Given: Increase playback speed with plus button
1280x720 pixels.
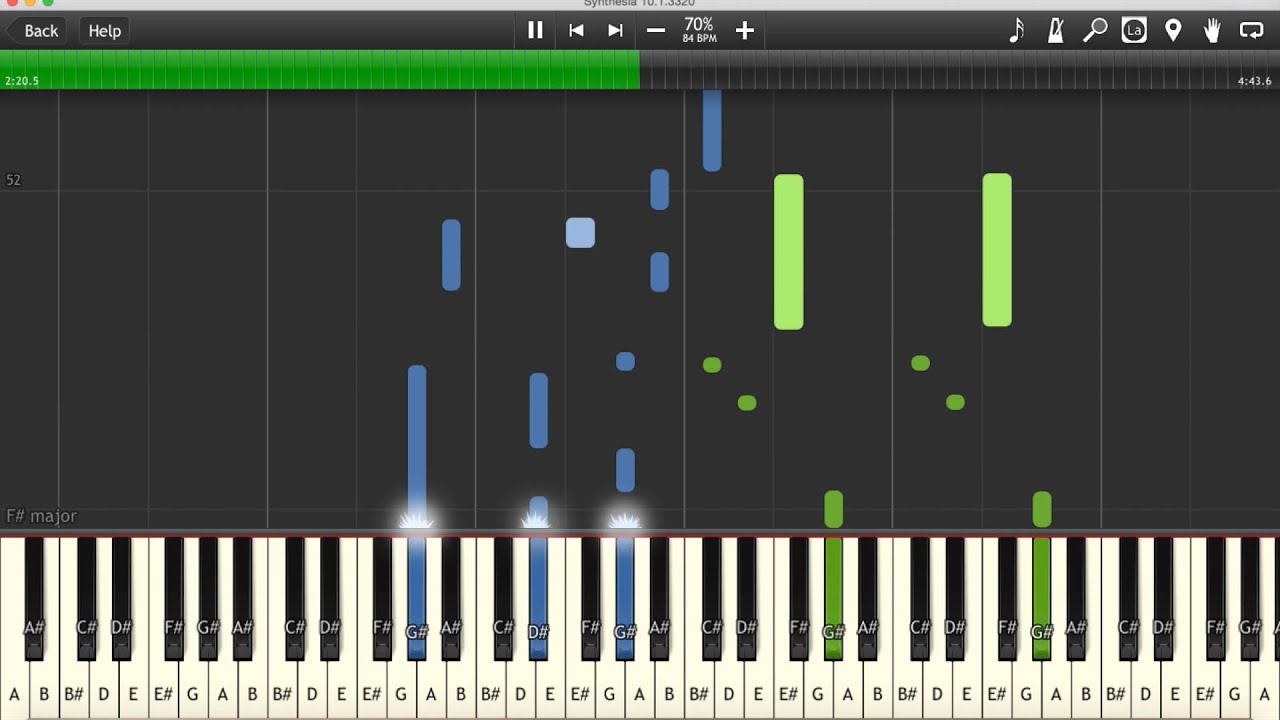Looking at the screenshot, I should point(745,31).
